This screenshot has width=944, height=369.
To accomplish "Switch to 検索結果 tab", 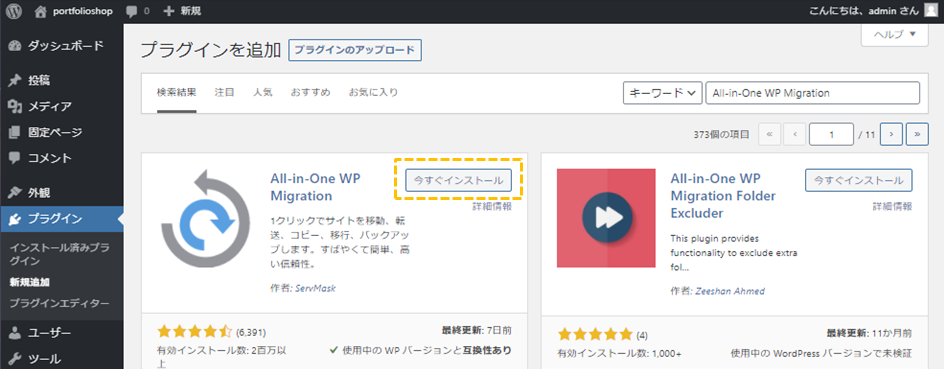I will click(176, 93).
